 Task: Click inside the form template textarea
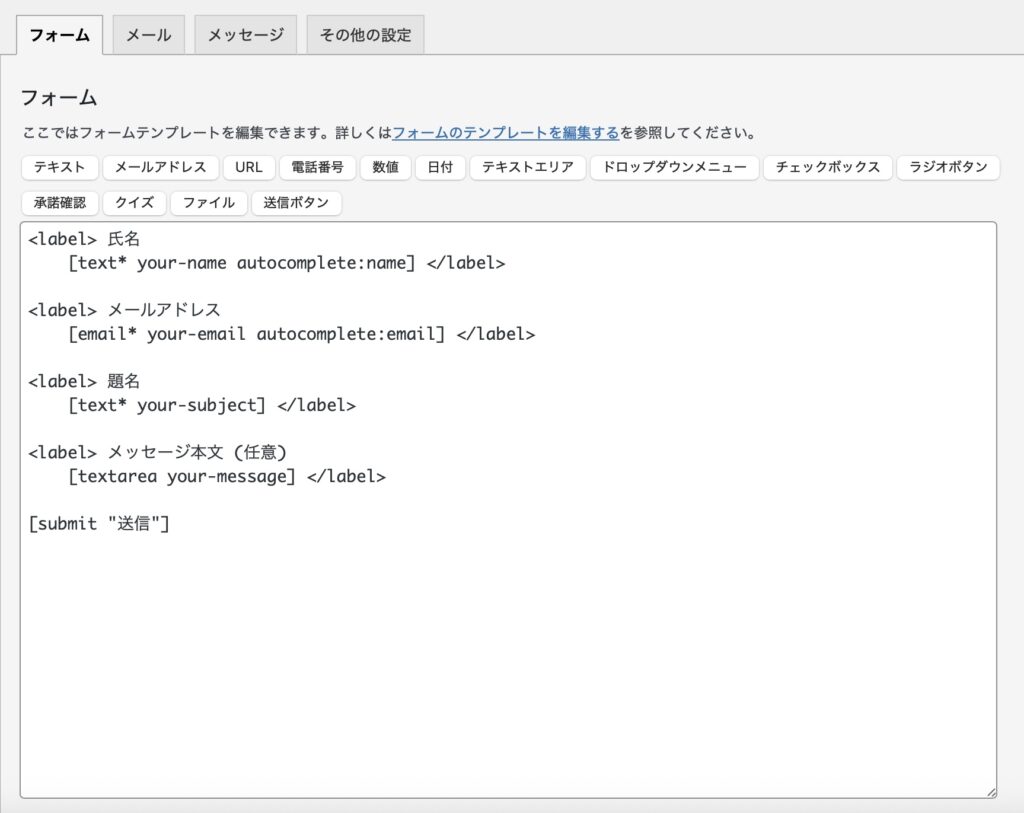[507, 650]
